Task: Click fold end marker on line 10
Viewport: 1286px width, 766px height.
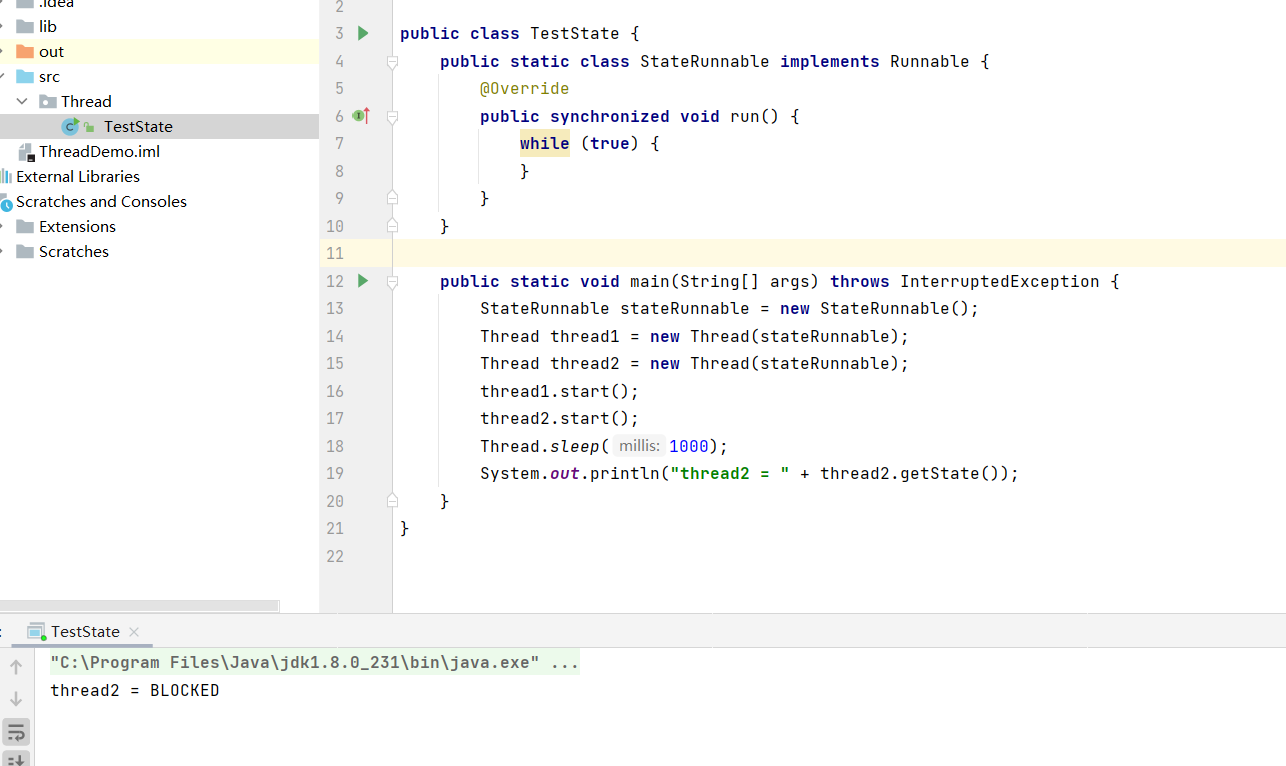Action: point(392,226)
